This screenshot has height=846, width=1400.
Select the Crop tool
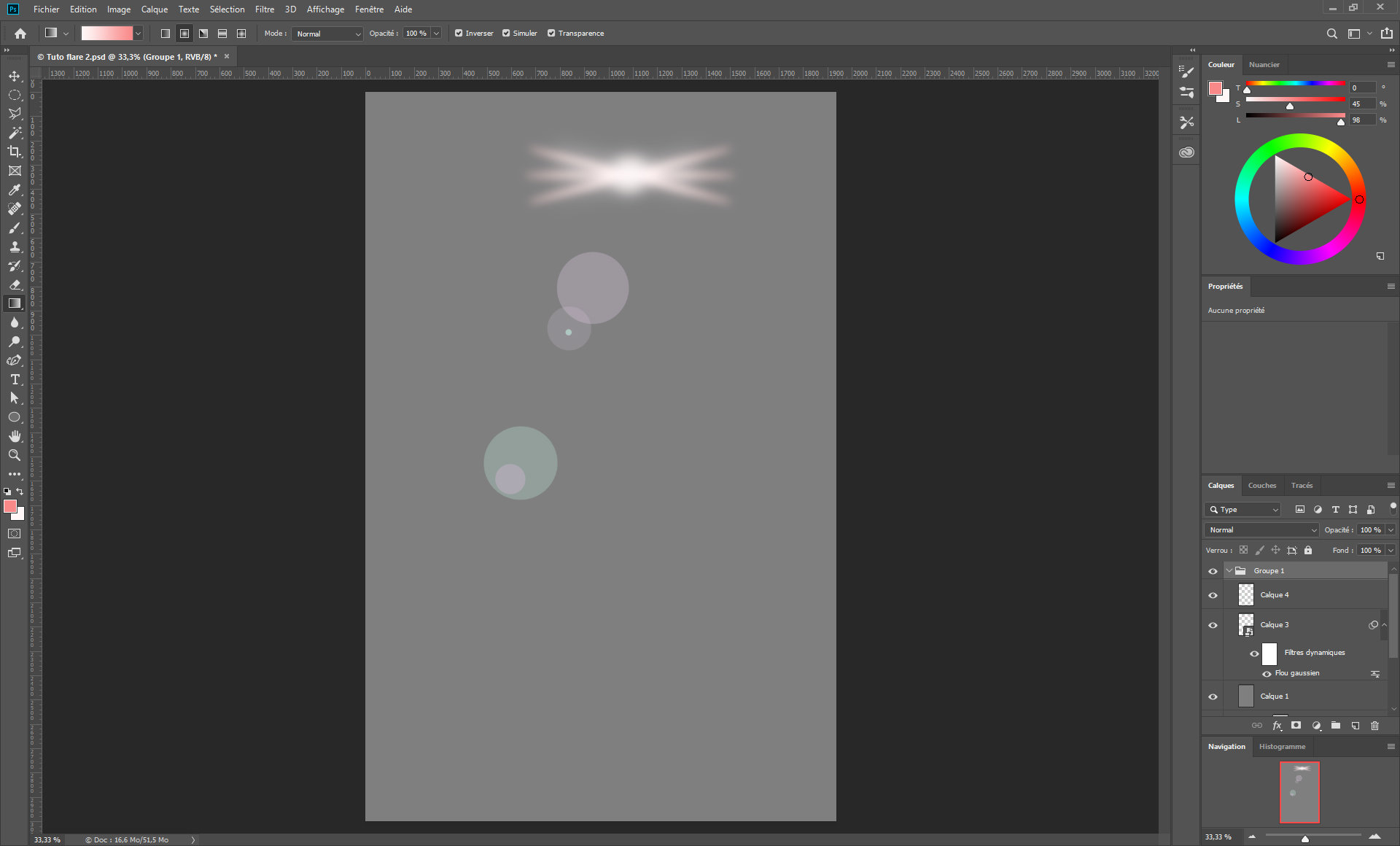[x=15, y=152]
